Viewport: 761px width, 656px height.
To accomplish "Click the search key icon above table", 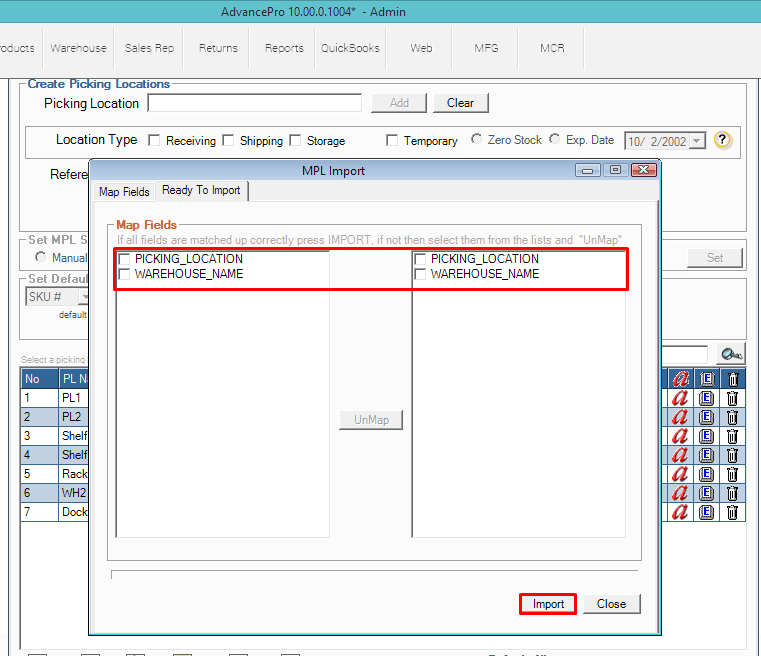I will 731,353.
